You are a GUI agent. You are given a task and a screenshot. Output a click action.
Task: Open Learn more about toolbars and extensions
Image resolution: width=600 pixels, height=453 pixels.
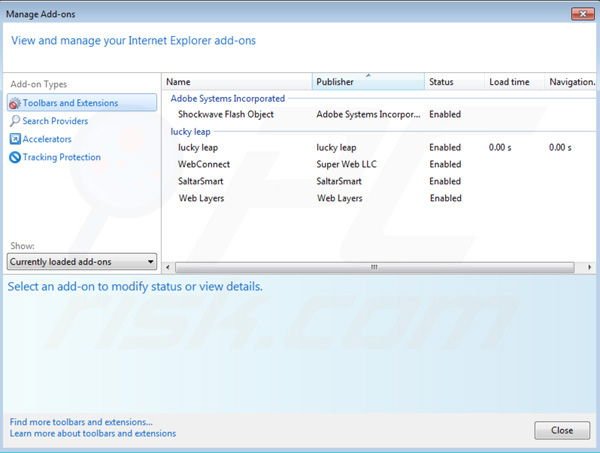point(93,434)
